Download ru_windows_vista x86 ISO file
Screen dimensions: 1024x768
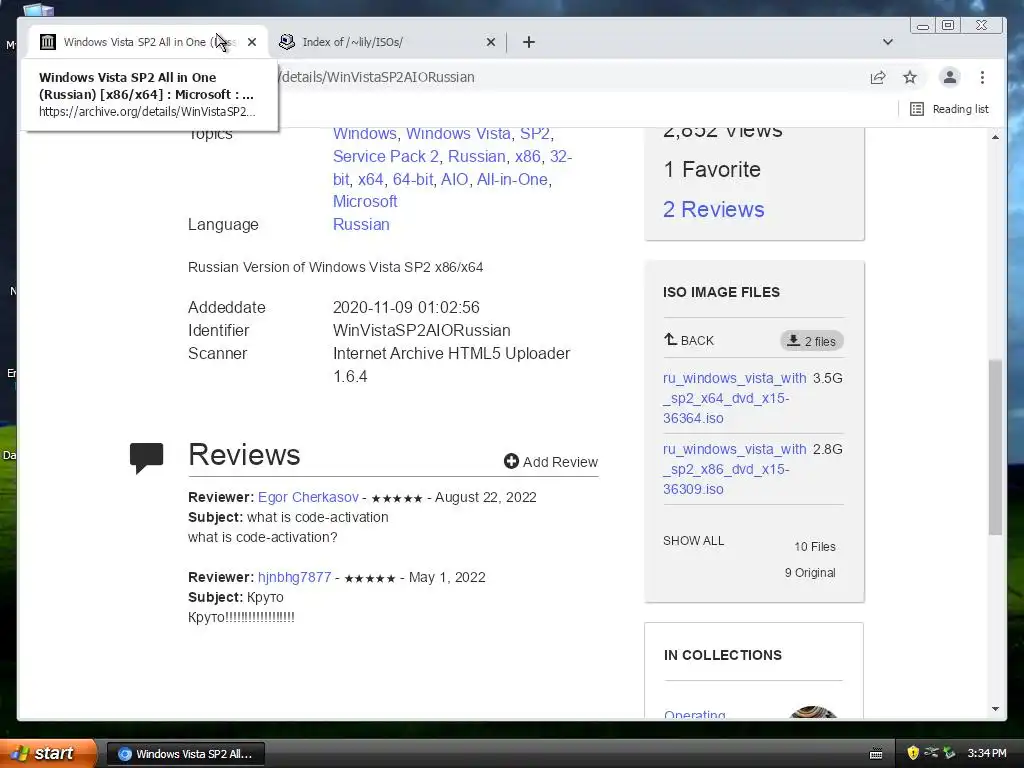[735, 469]
